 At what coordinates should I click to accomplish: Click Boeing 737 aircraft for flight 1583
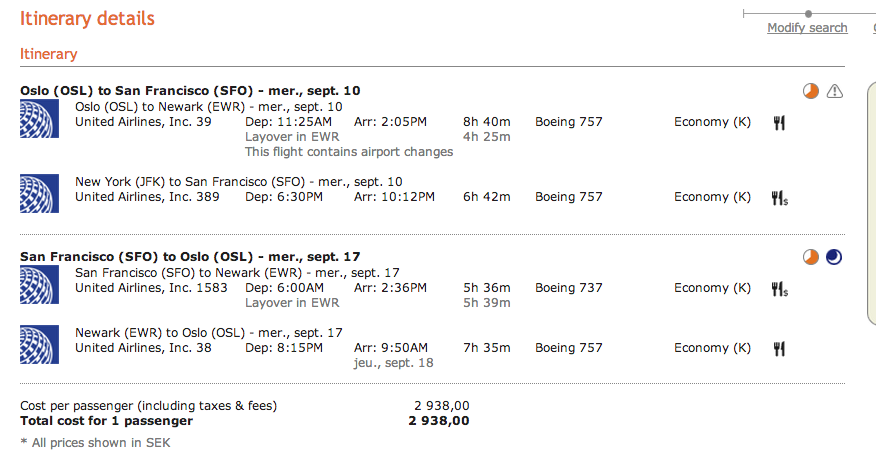[x=569, y=288]
